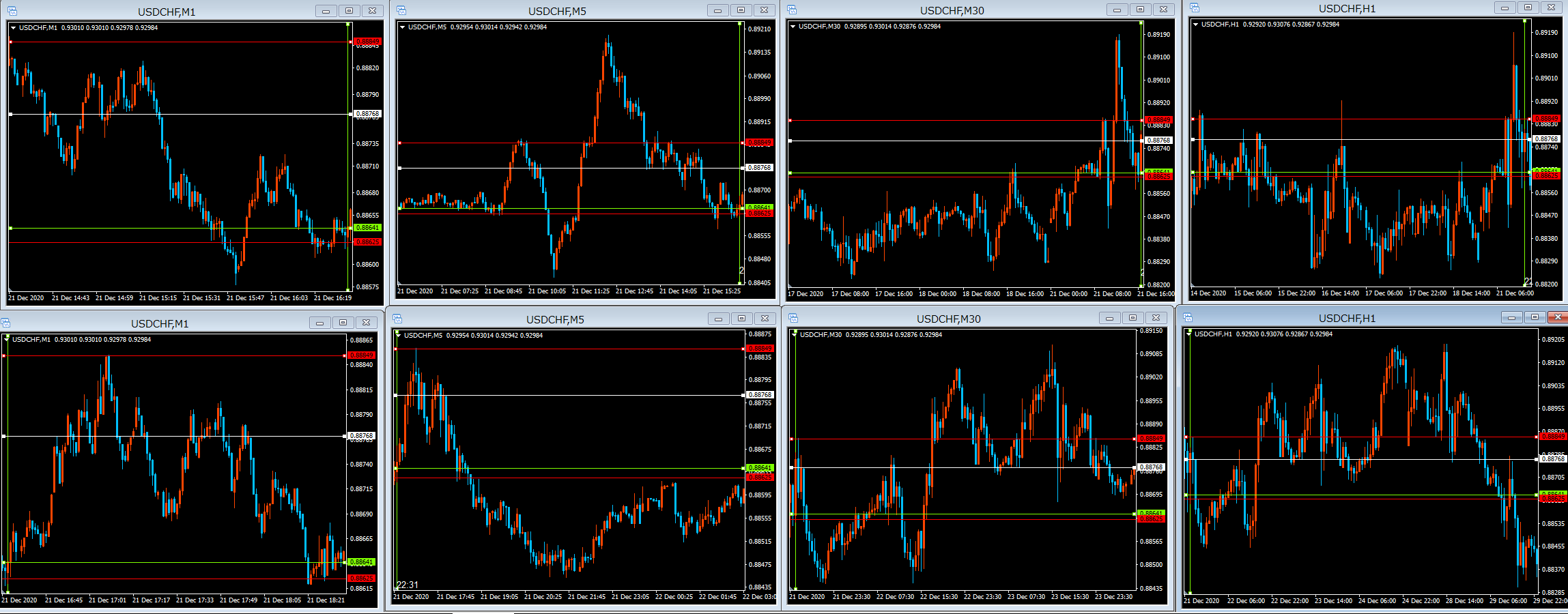Image resolution: width=1568 pixels, height=614 pixels.
Task: Select white 0.88768 price label in upper M5 chart
Action: [x=759, y=168]
